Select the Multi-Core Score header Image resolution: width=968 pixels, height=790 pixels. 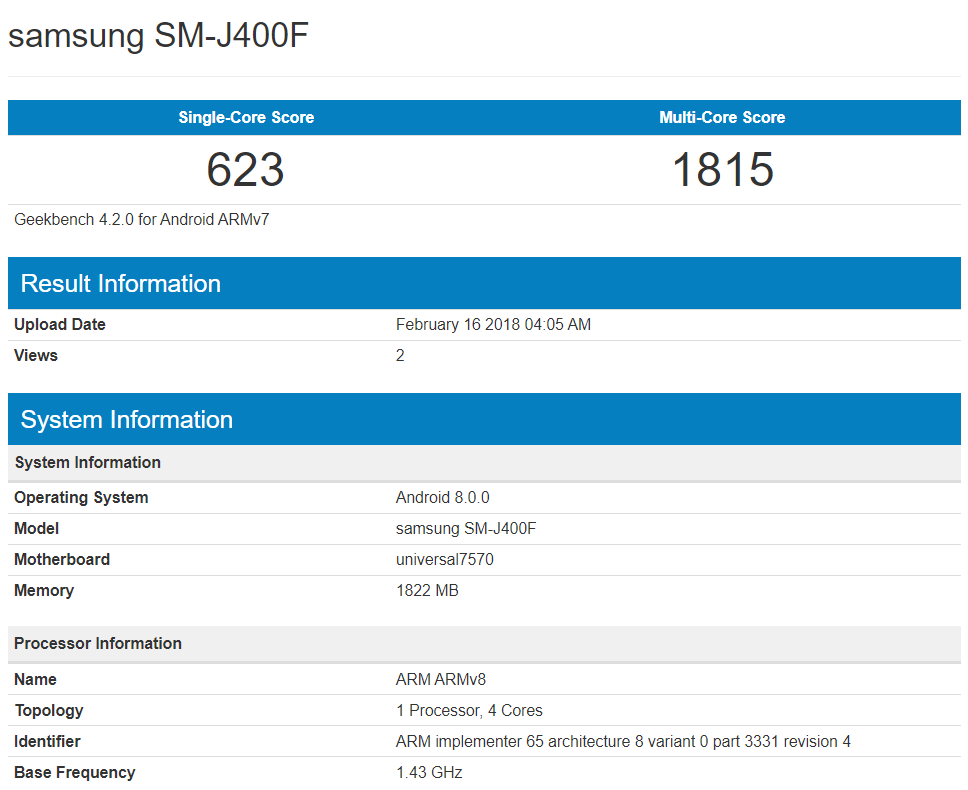point(723,117)
